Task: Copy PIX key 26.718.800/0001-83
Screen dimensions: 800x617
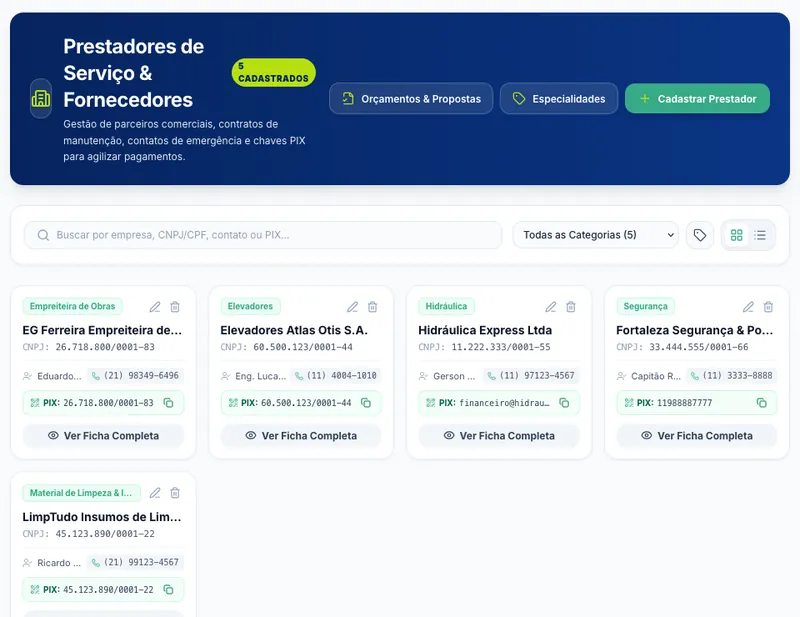Action: point(168,403)
